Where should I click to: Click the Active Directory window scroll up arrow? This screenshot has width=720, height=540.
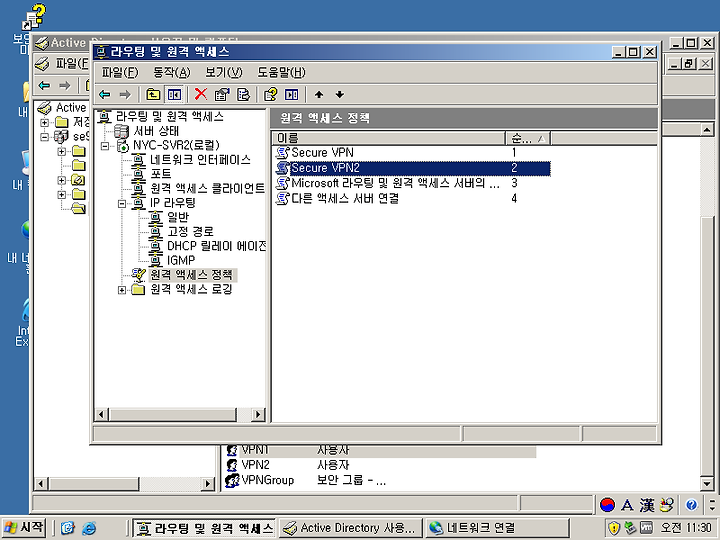(x=707, y=130)
